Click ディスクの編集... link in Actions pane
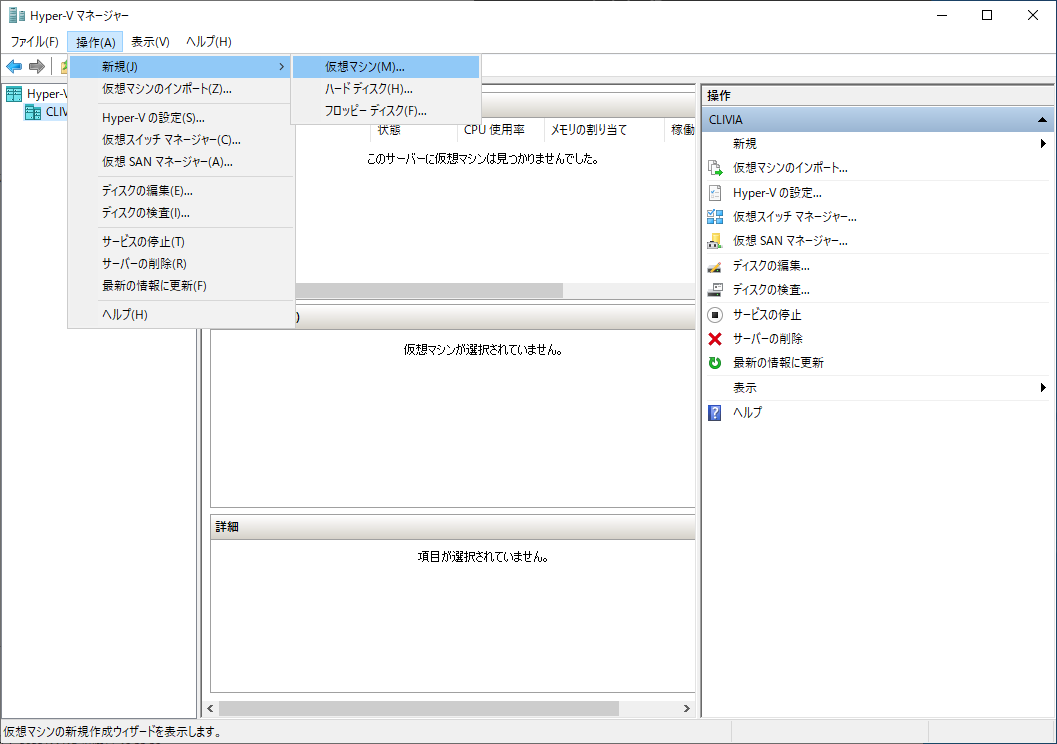Viewport: 1057px width, 744px height. pos(771,266)
